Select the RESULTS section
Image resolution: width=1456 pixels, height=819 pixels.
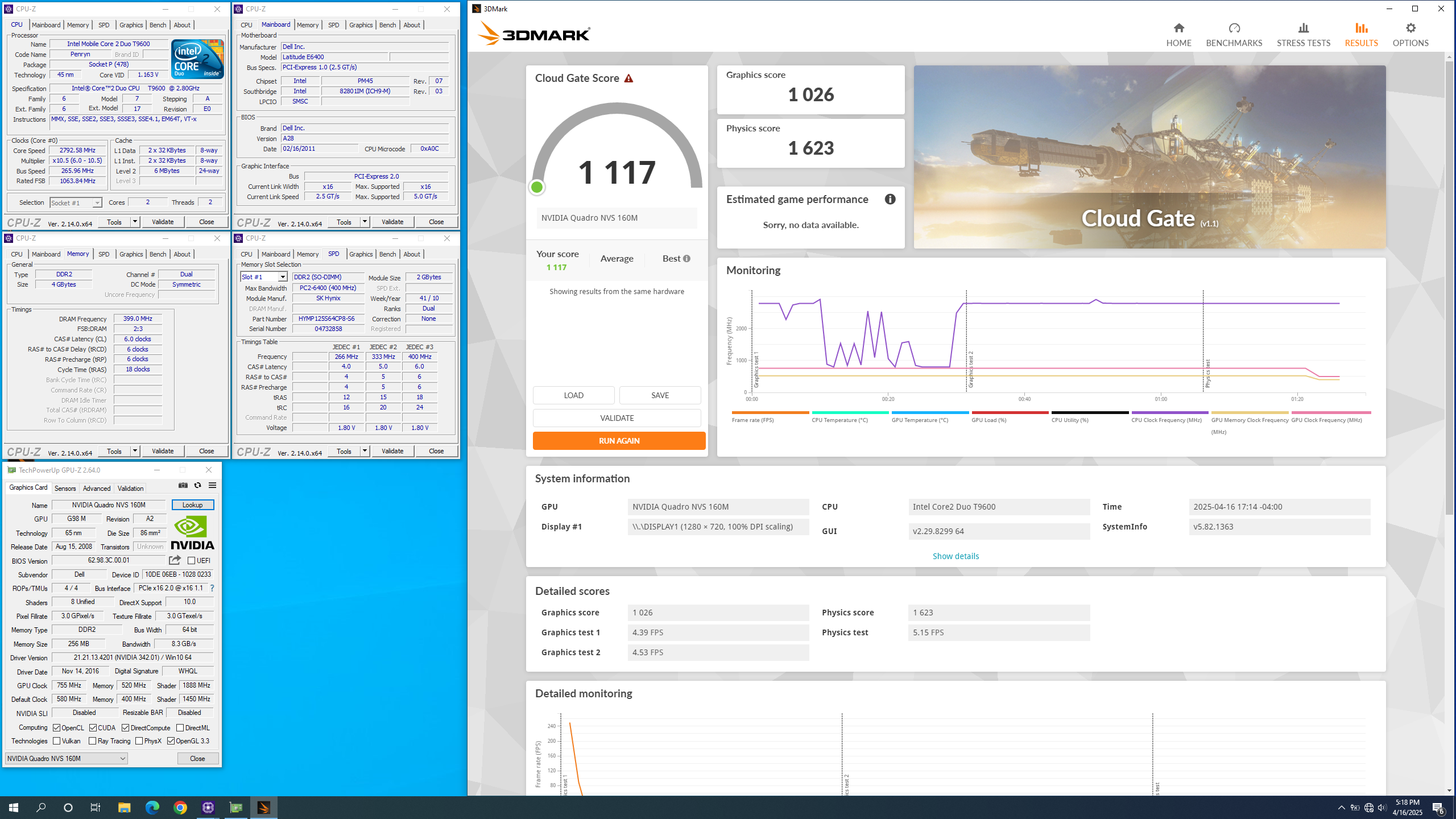pyautogui.click(x=1361, y=35)
